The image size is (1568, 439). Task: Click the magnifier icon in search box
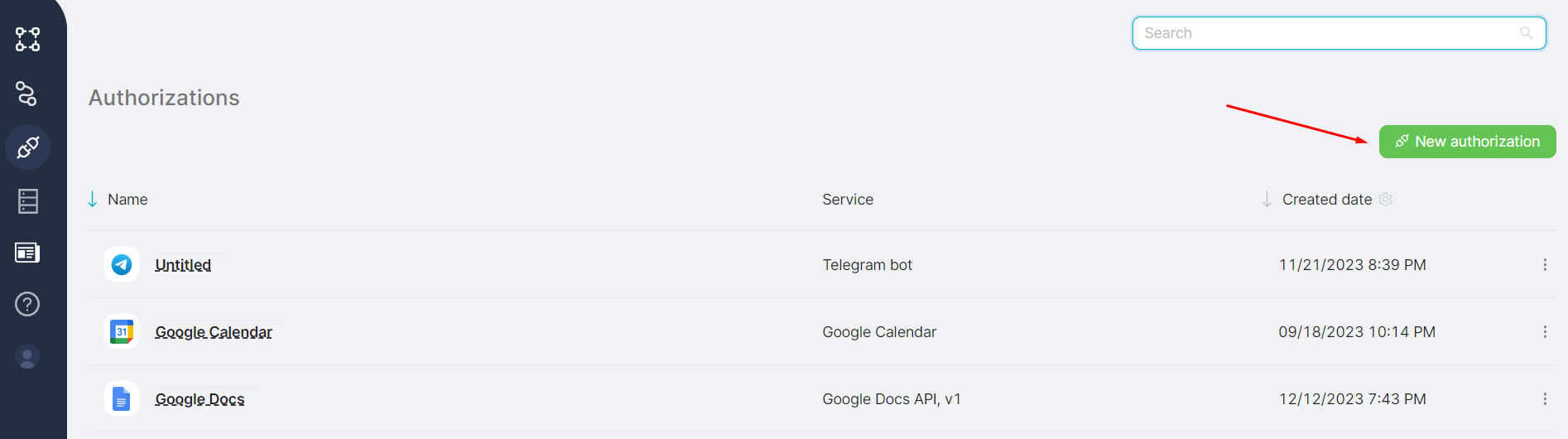tap(1526, 33)
